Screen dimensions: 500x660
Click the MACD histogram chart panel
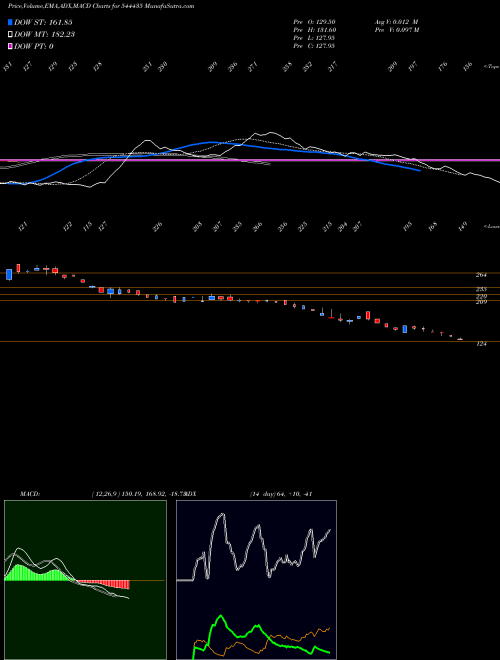85,580
